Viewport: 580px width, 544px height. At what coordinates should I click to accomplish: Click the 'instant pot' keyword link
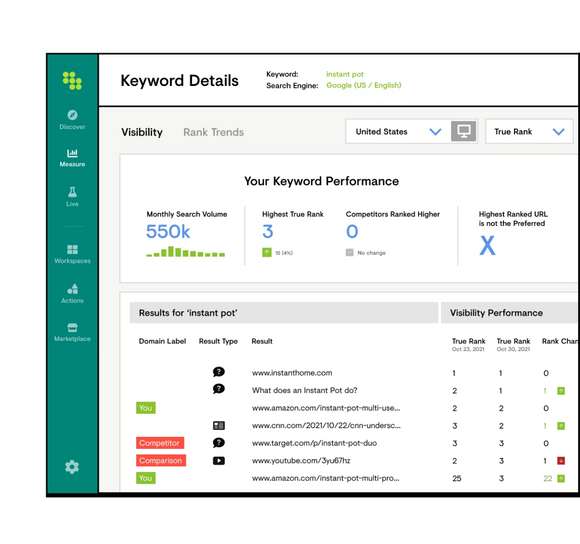click(x=345, y=74)
